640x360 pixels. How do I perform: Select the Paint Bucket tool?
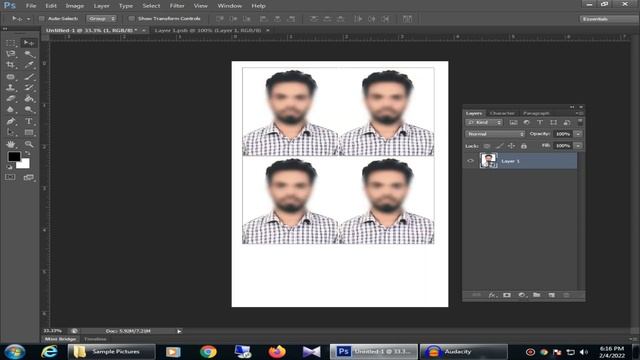click(29, 99)
